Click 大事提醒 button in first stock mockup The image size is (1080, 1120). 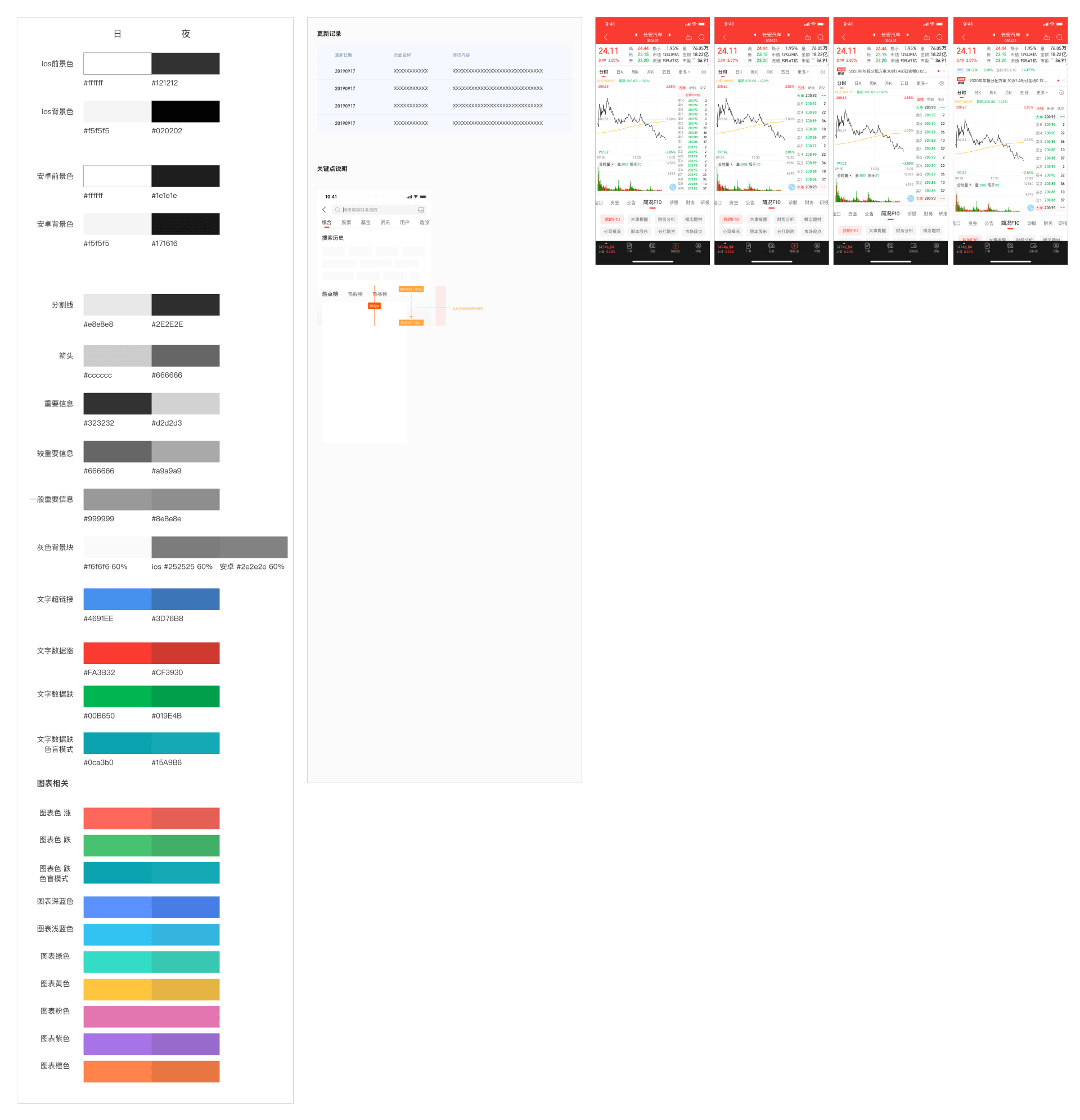(x=639, y=219)
